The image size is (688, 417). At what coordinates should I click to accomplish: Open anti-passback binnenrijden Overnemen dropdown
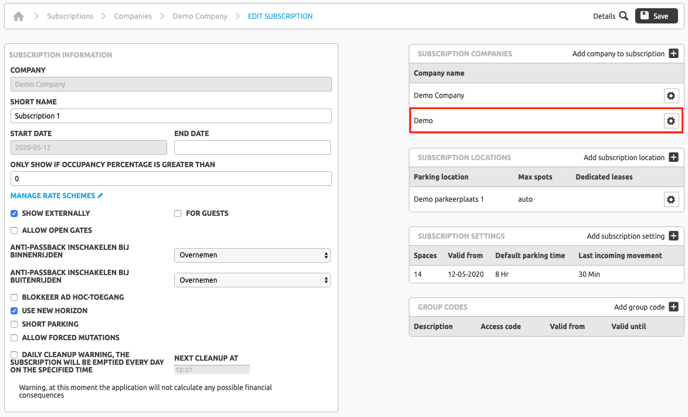[x=252, y=255]
